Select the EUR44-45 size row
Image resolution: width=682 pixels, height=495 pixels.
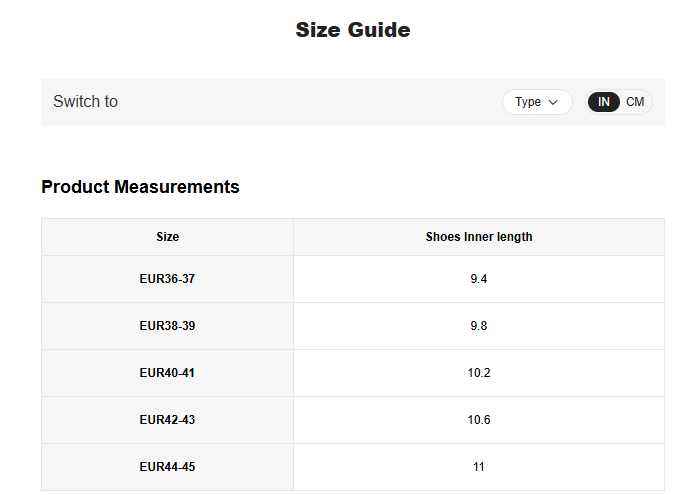pos(167,467)
